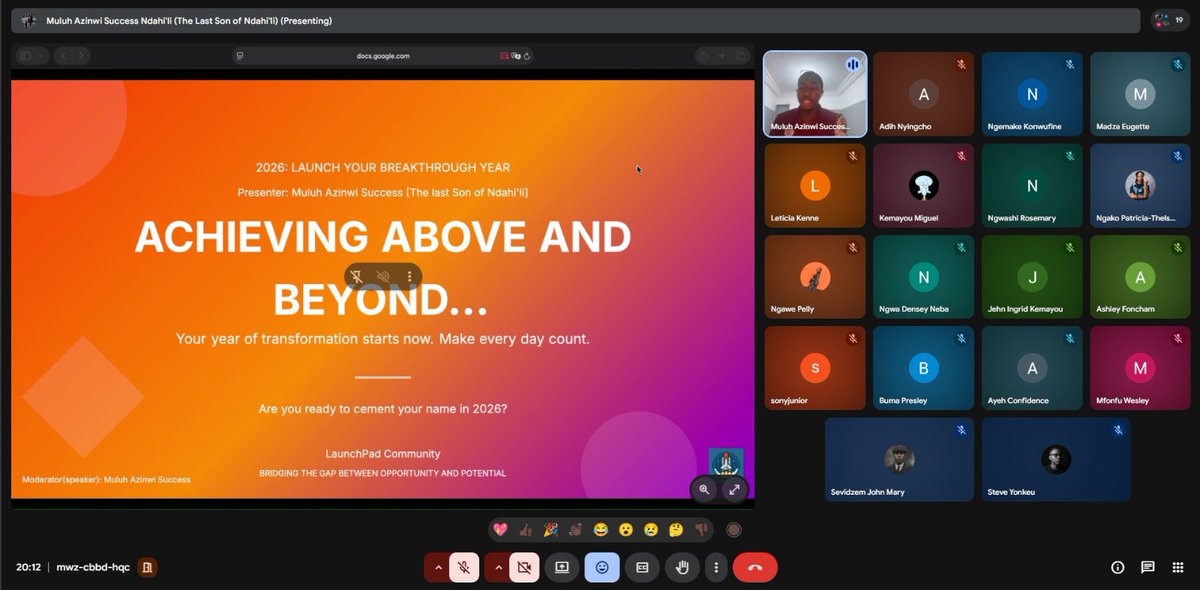Select Ayeh Confidence participant tile
This screenshot has width=1200, height=590.
click(x=1033, y=368)
